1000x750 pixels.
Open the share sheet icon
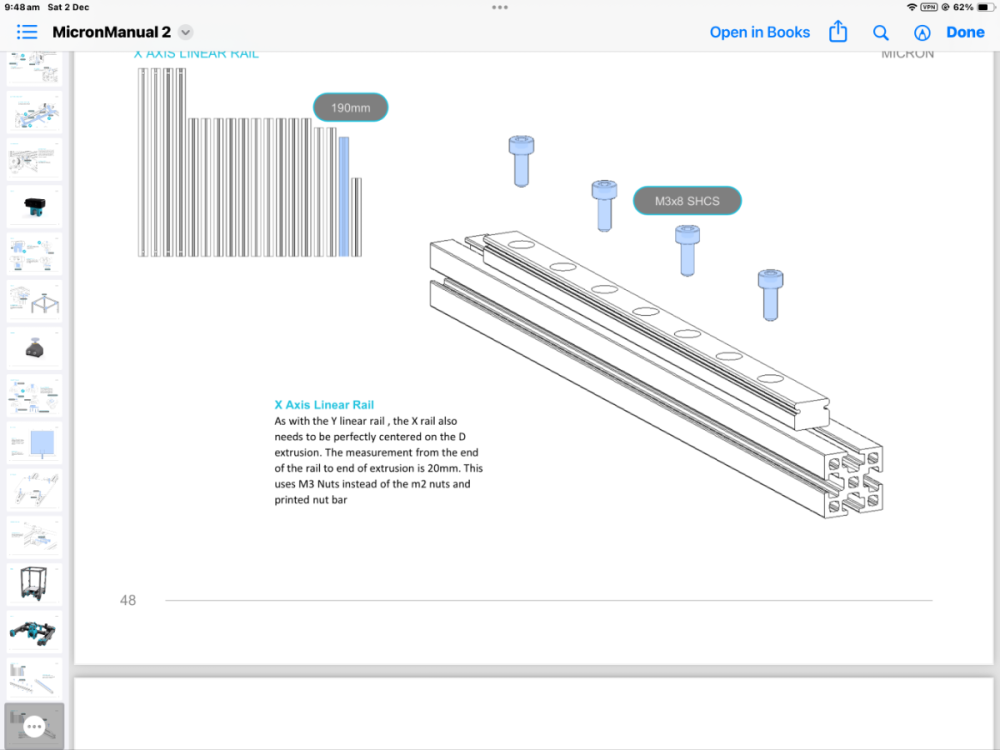tap(838, 31)
